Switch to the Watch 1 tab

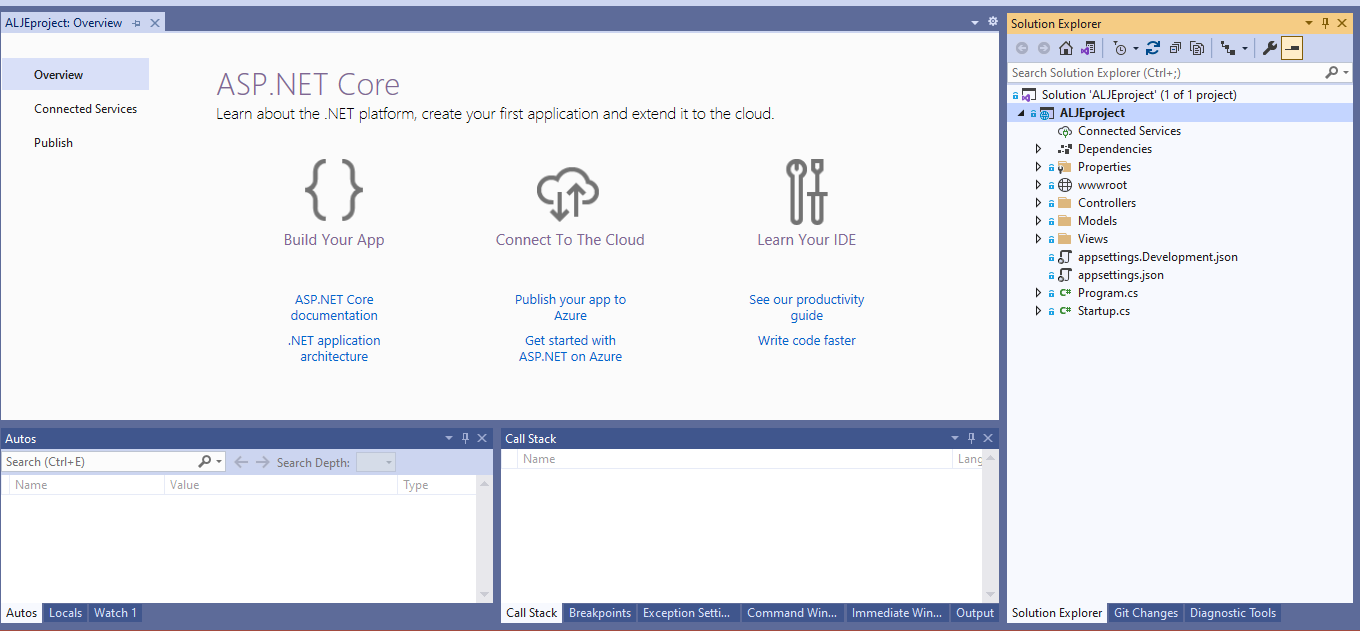115,613
